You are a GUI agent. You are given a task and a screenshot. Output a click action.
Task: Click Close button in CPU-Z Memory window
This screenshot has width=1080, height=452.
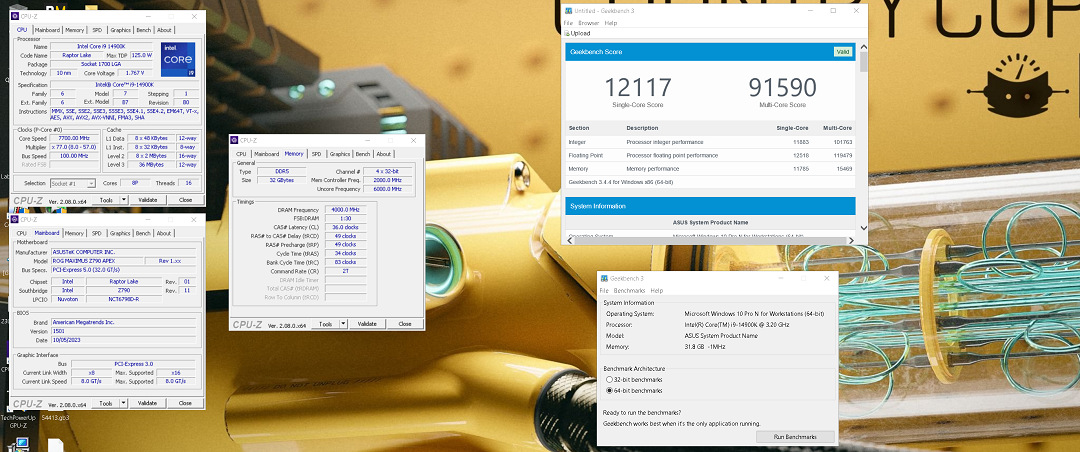404,324
